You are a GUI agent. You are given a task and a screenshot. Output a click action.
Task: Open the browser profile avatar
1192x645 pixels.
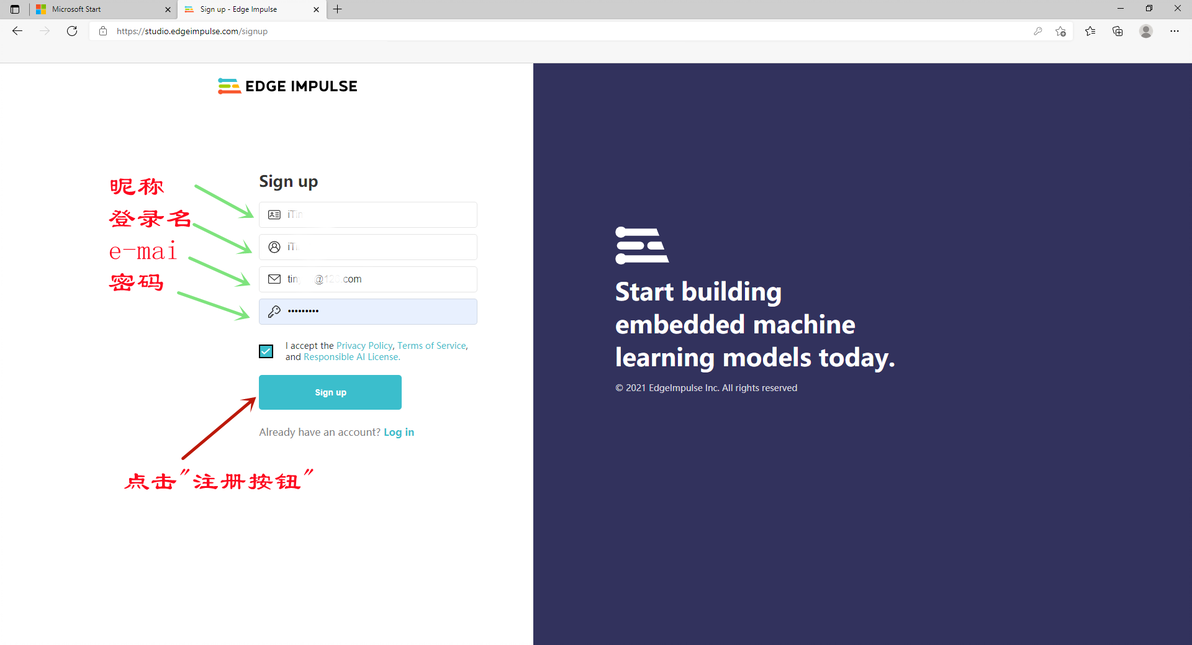coord(1146,31)
